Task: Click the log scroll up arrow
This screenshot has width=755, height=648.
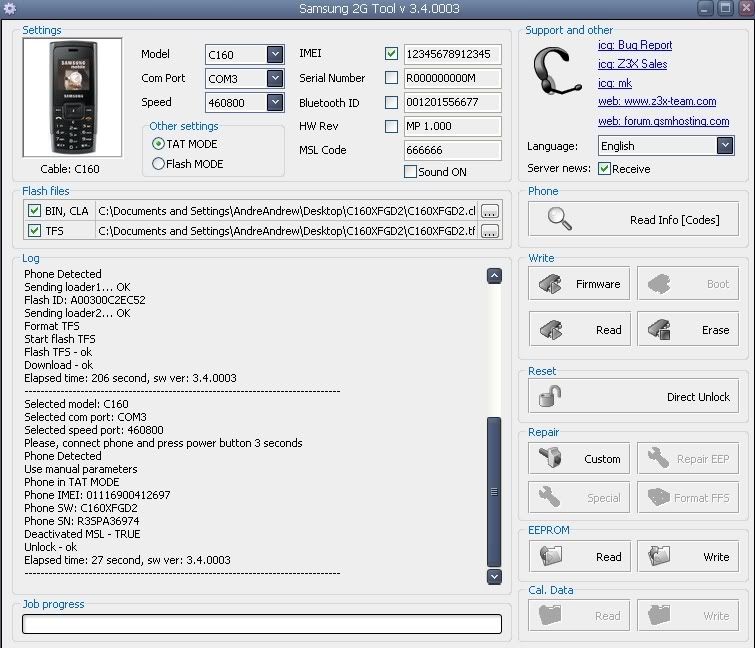Action: pyautogui.click(x=495, y=276)
